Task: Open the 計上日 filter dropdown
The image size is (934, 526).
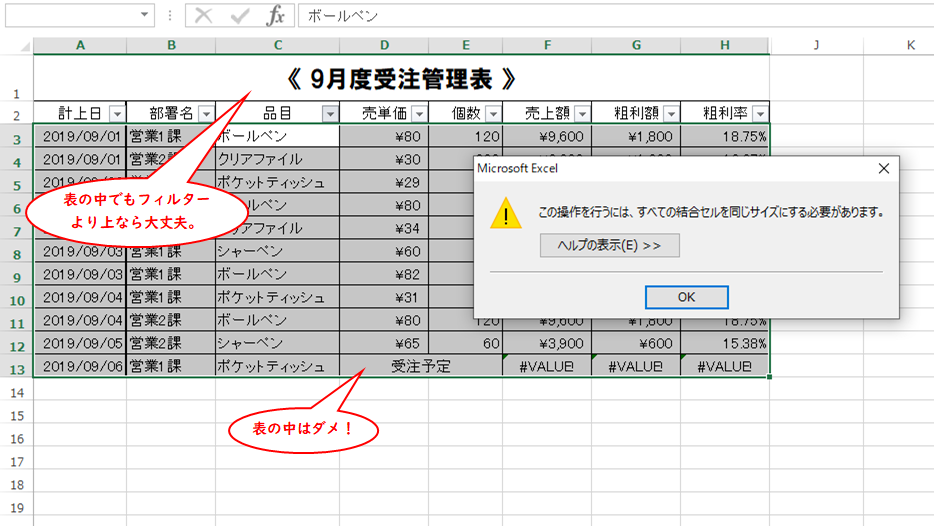Action: click(116, 114)
